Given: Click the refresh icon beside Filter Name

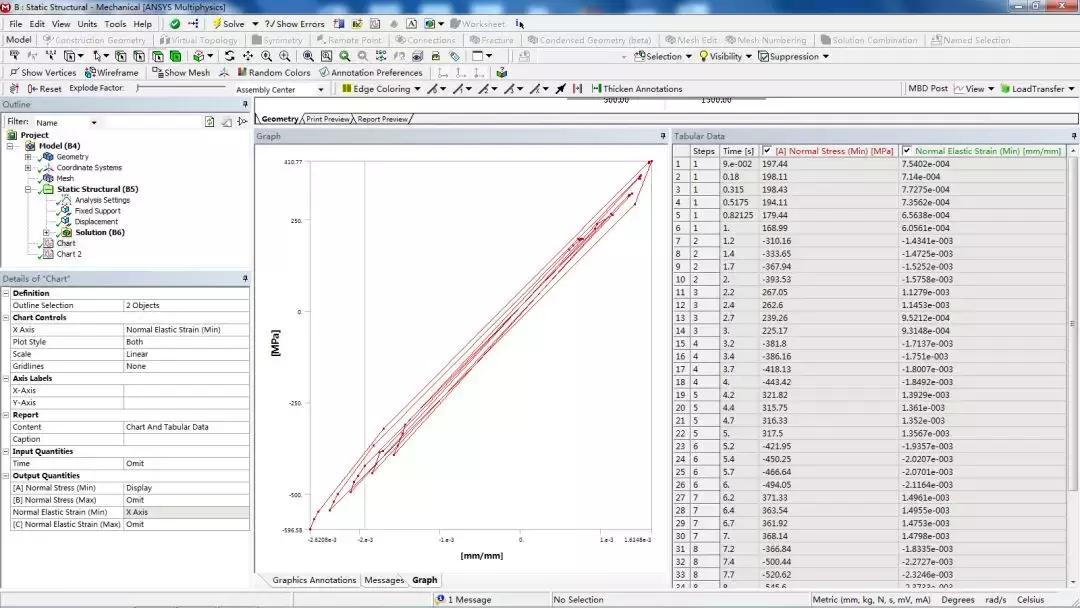Looking at the screenshot, I should click(209, 122).
